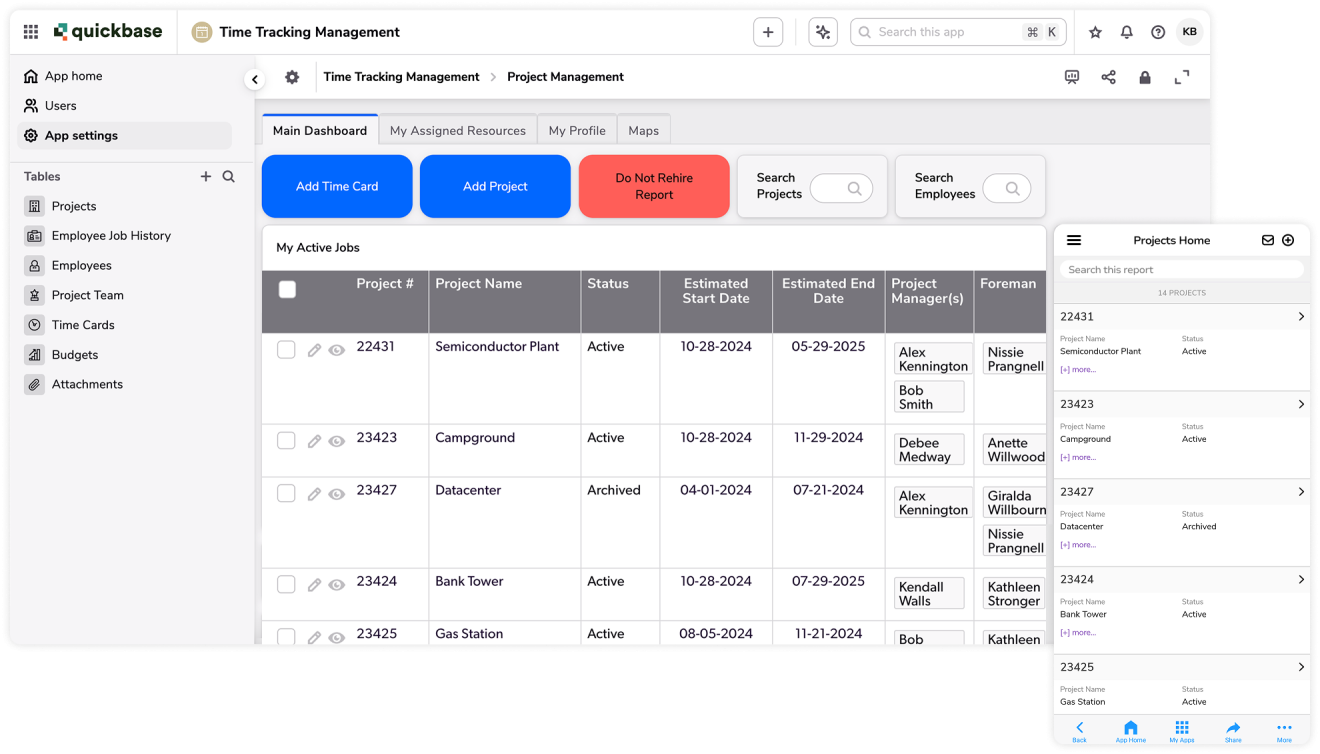Open the Maps tab

[x=643, y=129]
